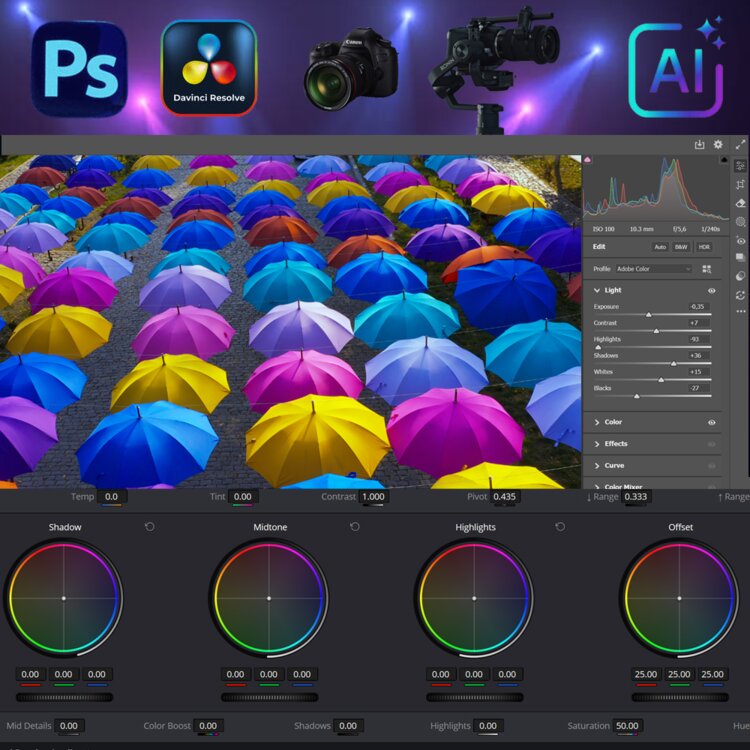Open the Adobe Color profile dropdown
This screenshot has width=750, height=750.
coord(655,269)
